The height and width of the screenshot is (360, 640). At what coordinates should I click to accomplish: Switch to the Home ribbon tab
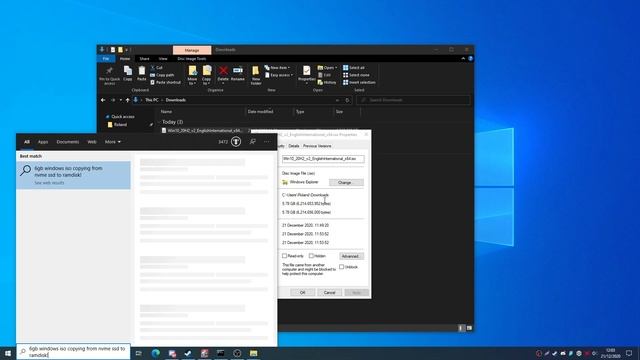coord(125,59)
